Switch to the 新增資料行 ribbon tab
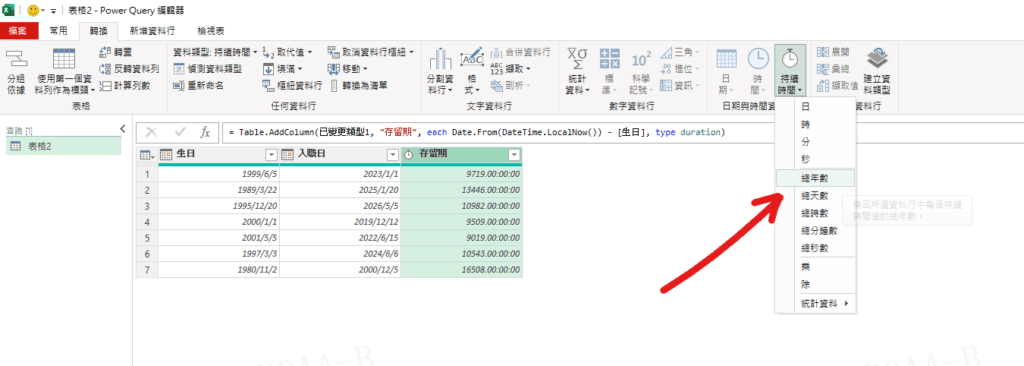Image resolution: width=1024 pixels, height=366 pixels. click(152, 30)
